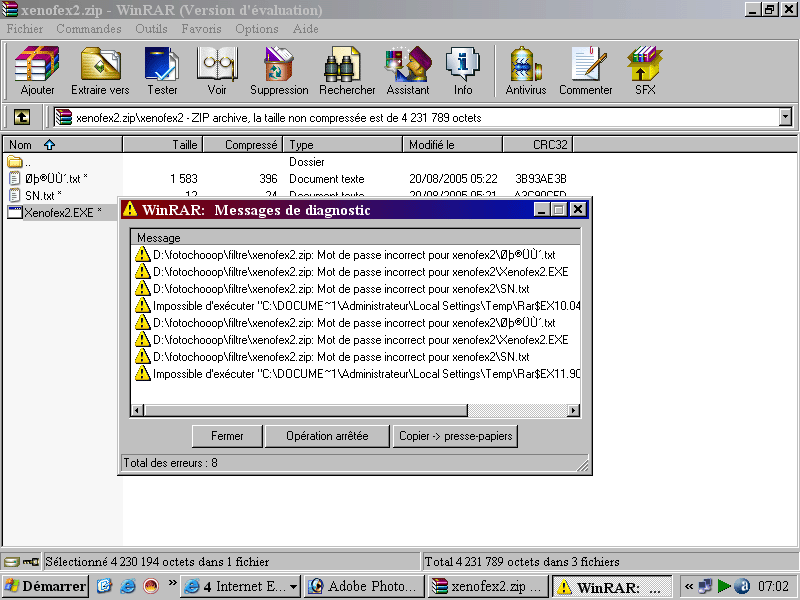Select the Xenofex2.EXE file icon

pos(15,212)
